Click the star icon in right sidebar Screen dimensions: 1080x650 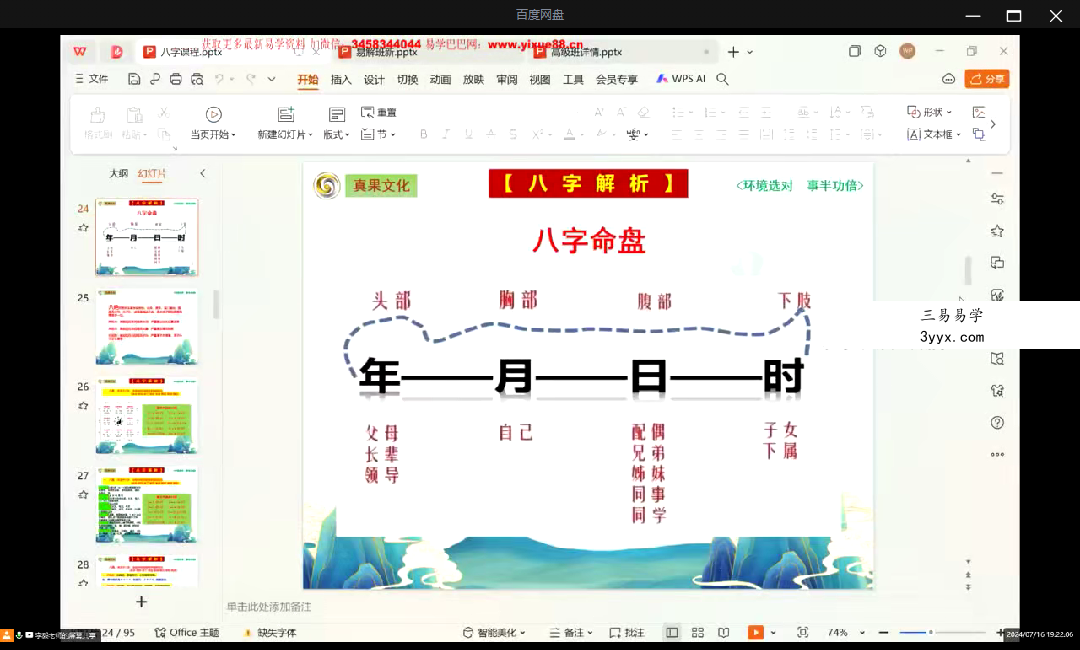[997, 231]
